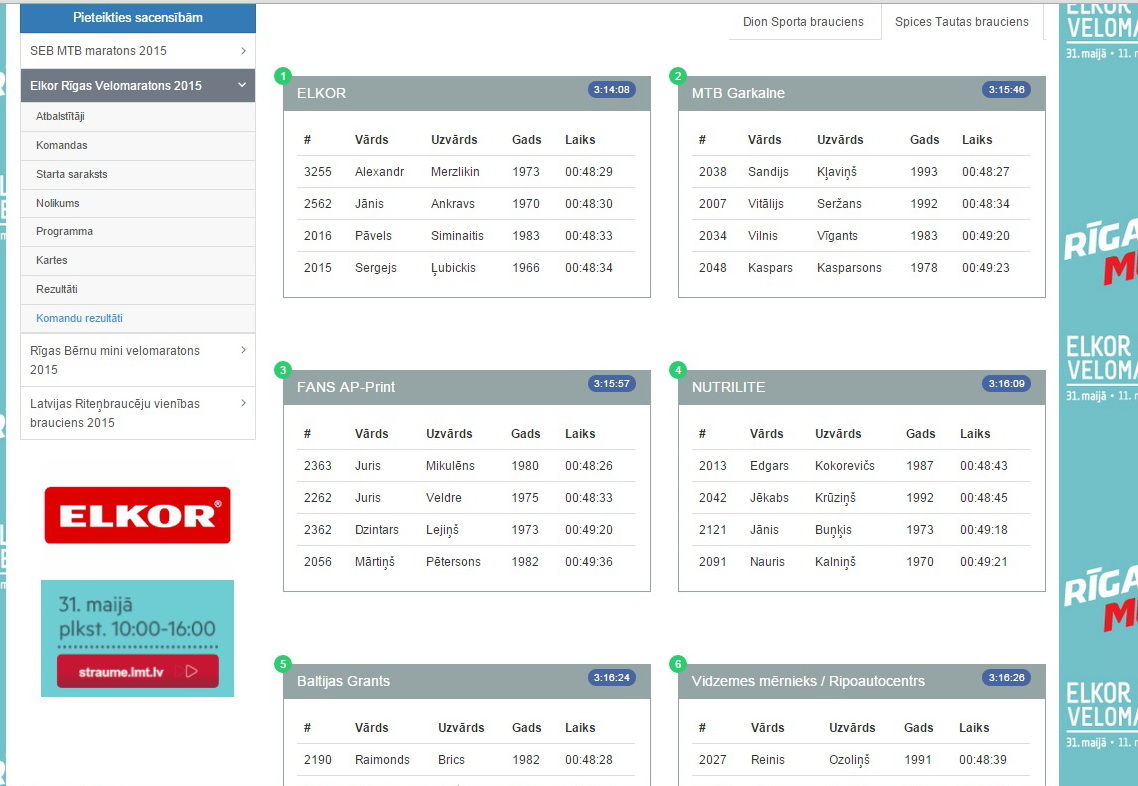Expand Rīgas Bērnu mini velomaratons 2015
The width and height of the screenshot is (1138, 786).
(x=138, y=360)
